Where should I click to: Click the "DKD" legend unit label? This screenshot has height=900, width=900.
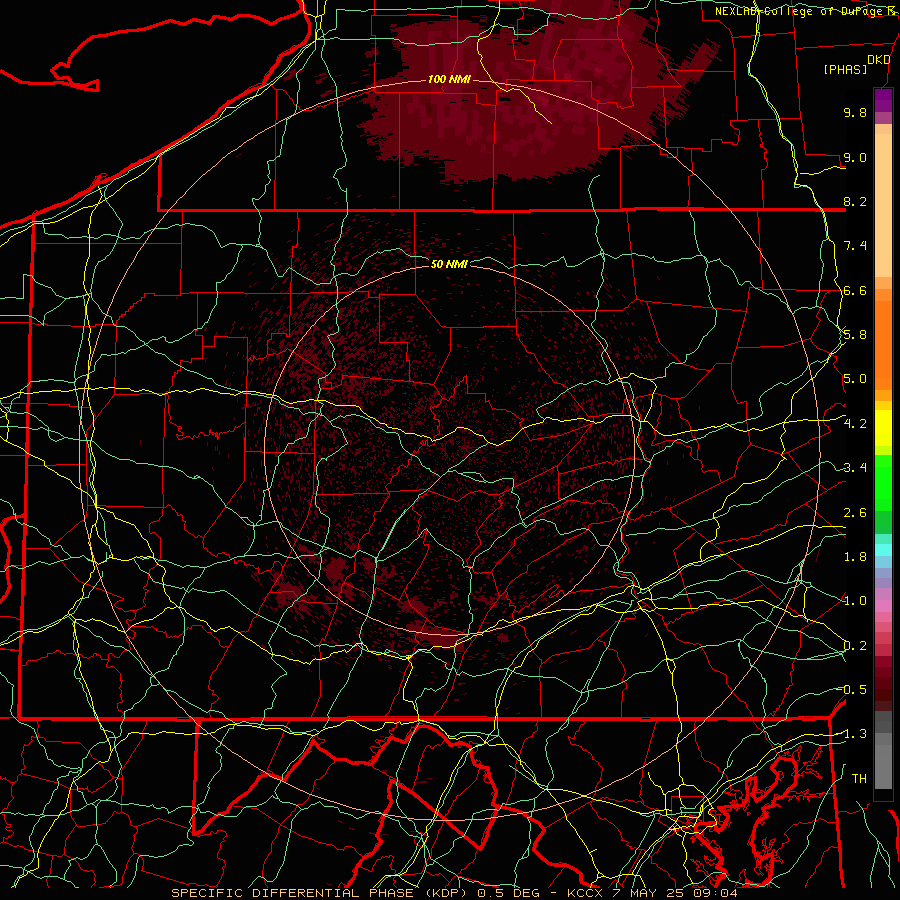[x=878, y=60]
